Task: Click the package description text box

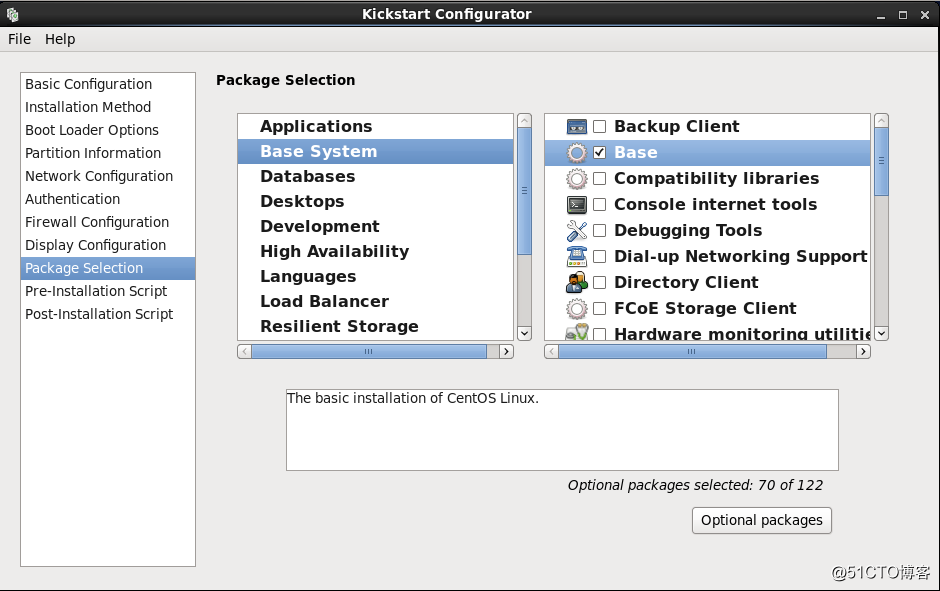Action: 562,430
